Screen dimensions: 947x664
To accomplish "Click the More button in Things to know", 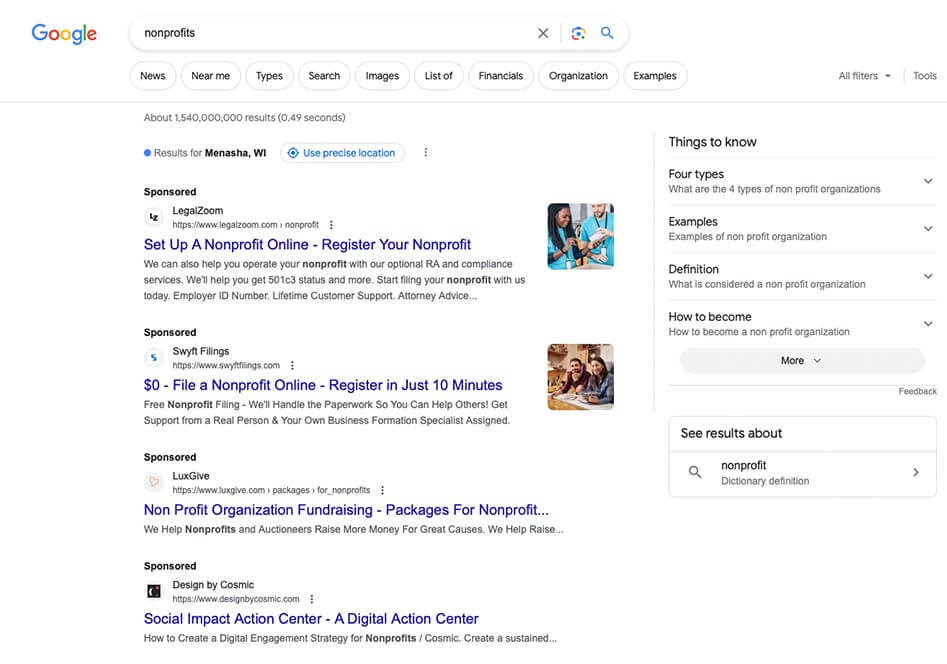I will coord(801,361).
